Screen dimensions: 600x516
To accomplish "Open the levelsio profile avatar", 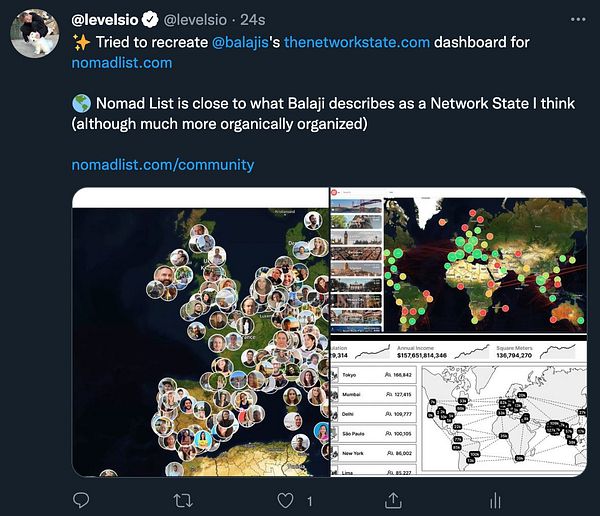I will (x=35, y=34).
